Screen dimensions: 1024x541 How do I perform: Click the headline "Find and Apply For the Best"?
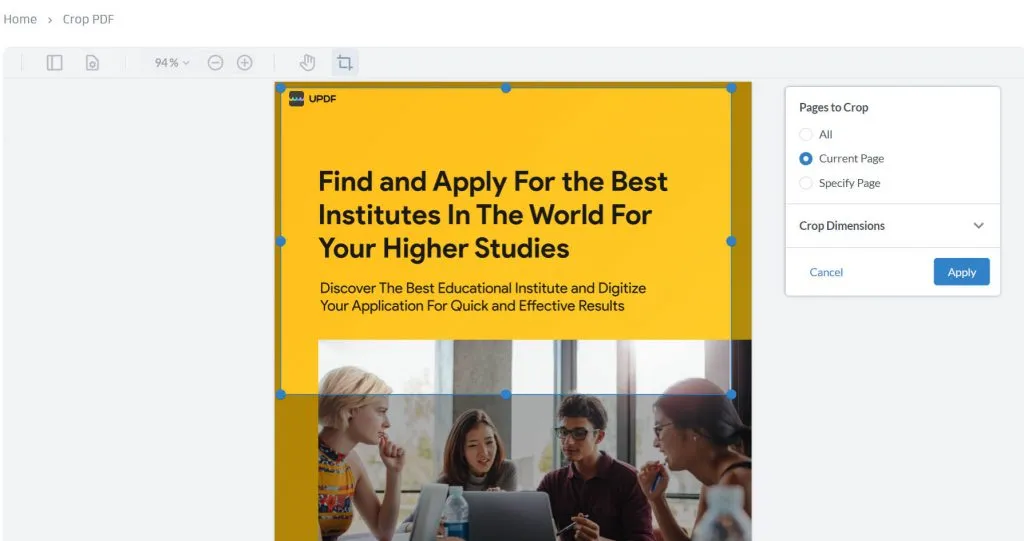pos(493,181)
